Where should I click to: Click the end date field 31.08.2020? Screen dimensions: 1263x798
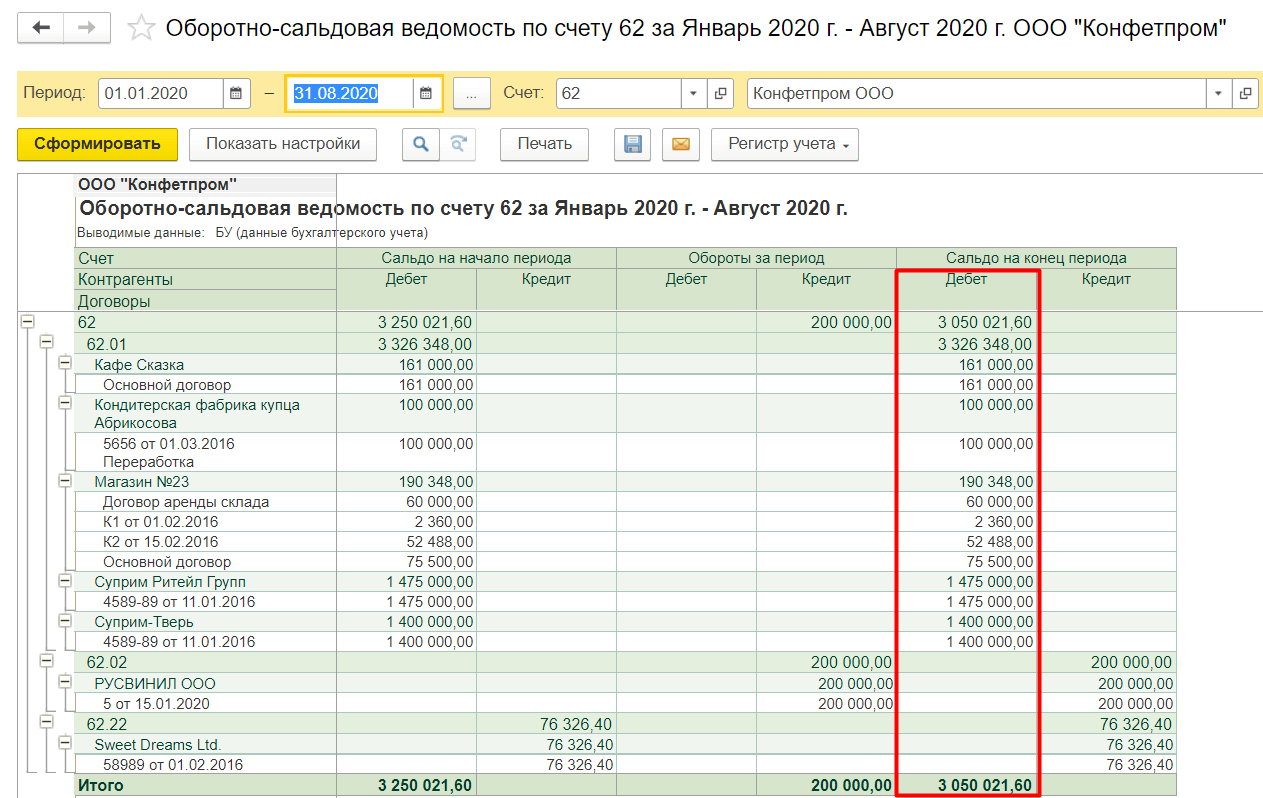point(350,93)
